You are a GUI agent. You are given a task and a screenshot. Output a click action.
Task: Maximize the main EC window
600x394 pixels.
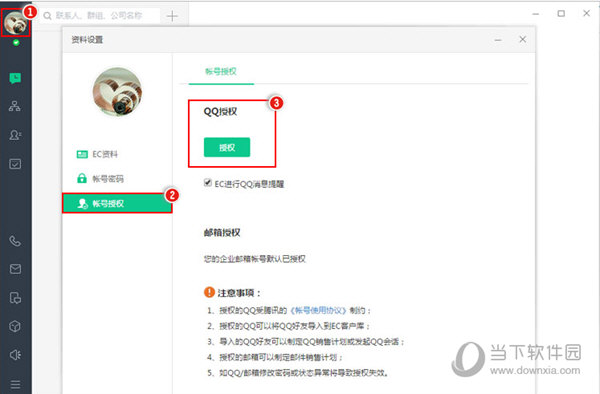tap(561, 14)
